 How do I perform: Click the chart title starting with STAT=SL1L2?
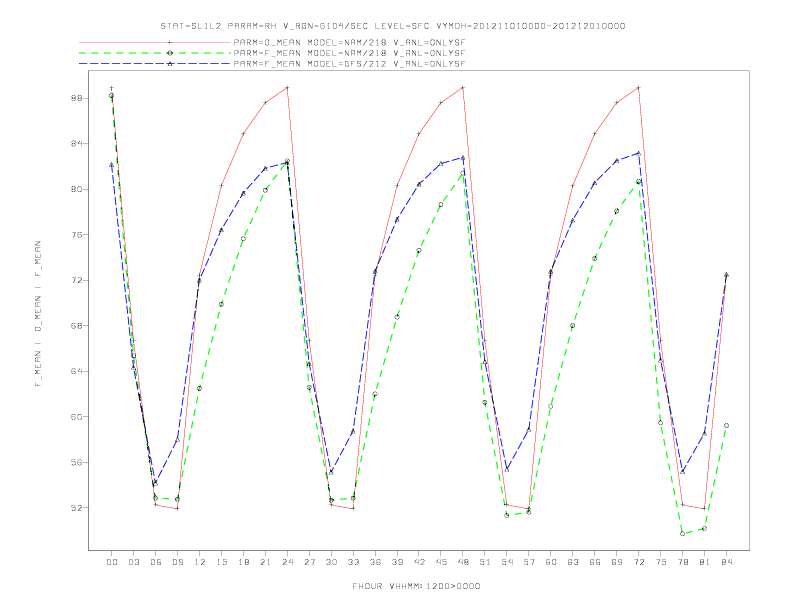pyautogui.click(x=393, y=26)
